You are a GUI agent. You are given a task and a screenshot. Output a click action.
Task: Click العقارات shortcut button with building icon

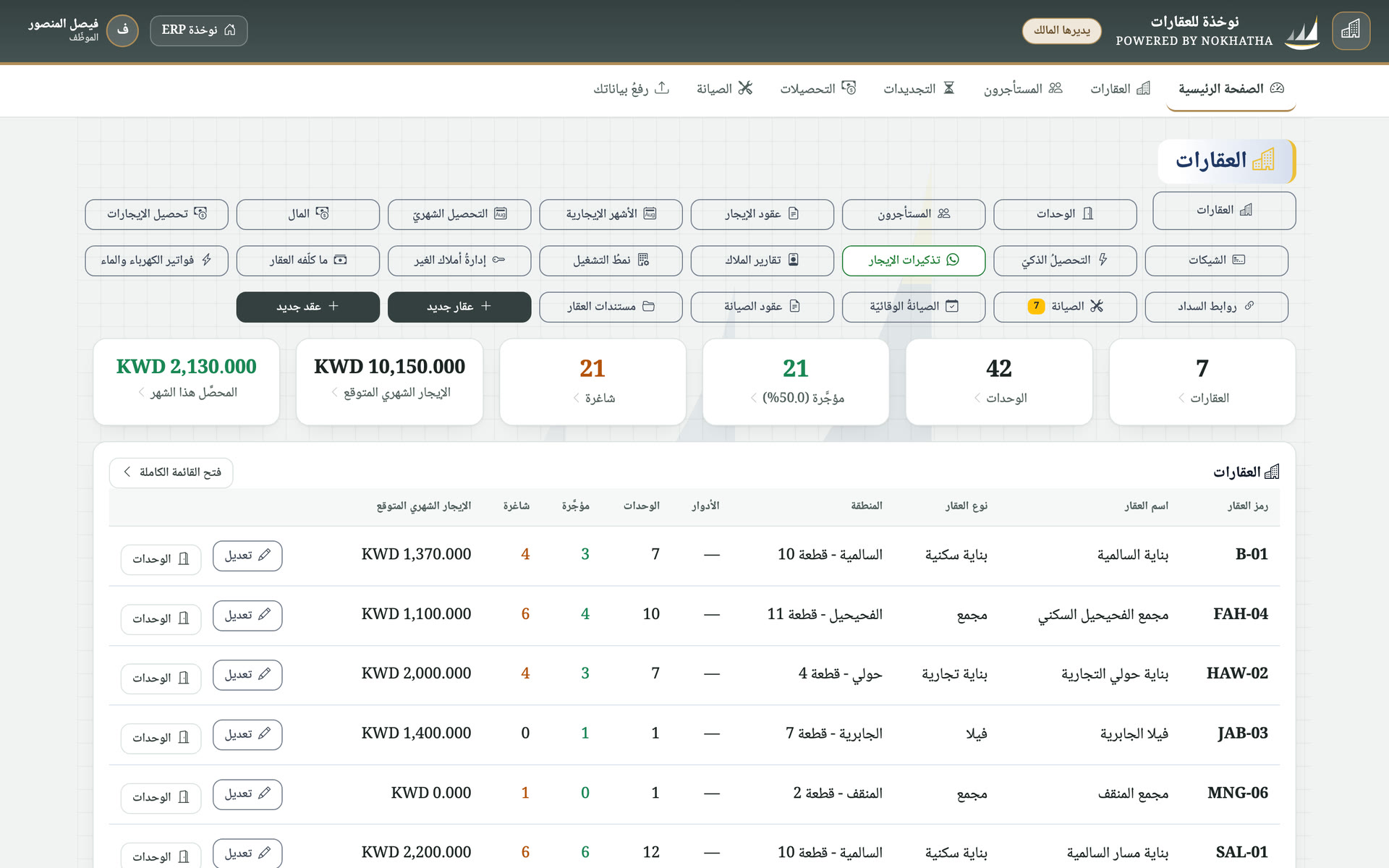tap(1223, 210)
